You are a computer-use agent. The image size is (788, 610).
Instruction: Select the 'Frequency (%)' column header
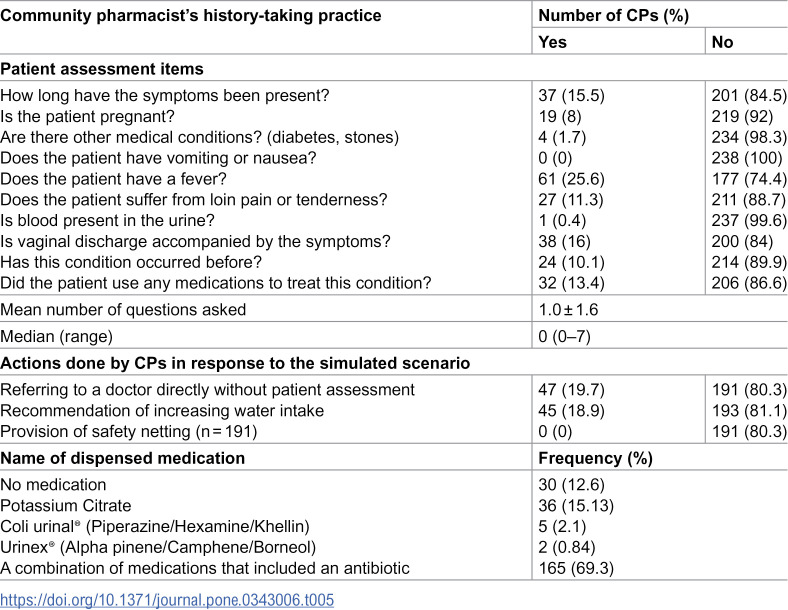coord(595,458)
